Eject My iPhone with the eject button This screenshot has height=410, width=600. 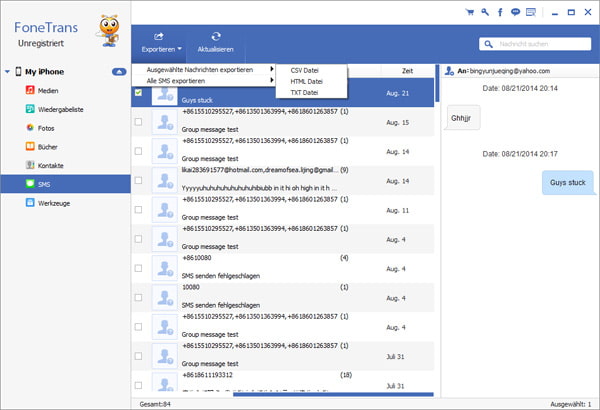pyautogui.click(x=119, y=72)
